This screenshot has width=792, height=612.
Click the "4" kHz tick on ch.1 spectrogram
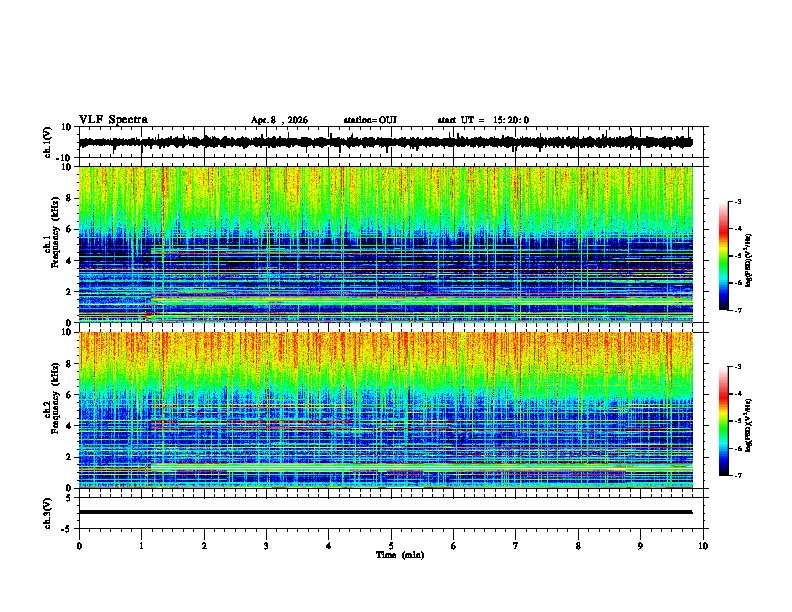click(x=69, y=261)
